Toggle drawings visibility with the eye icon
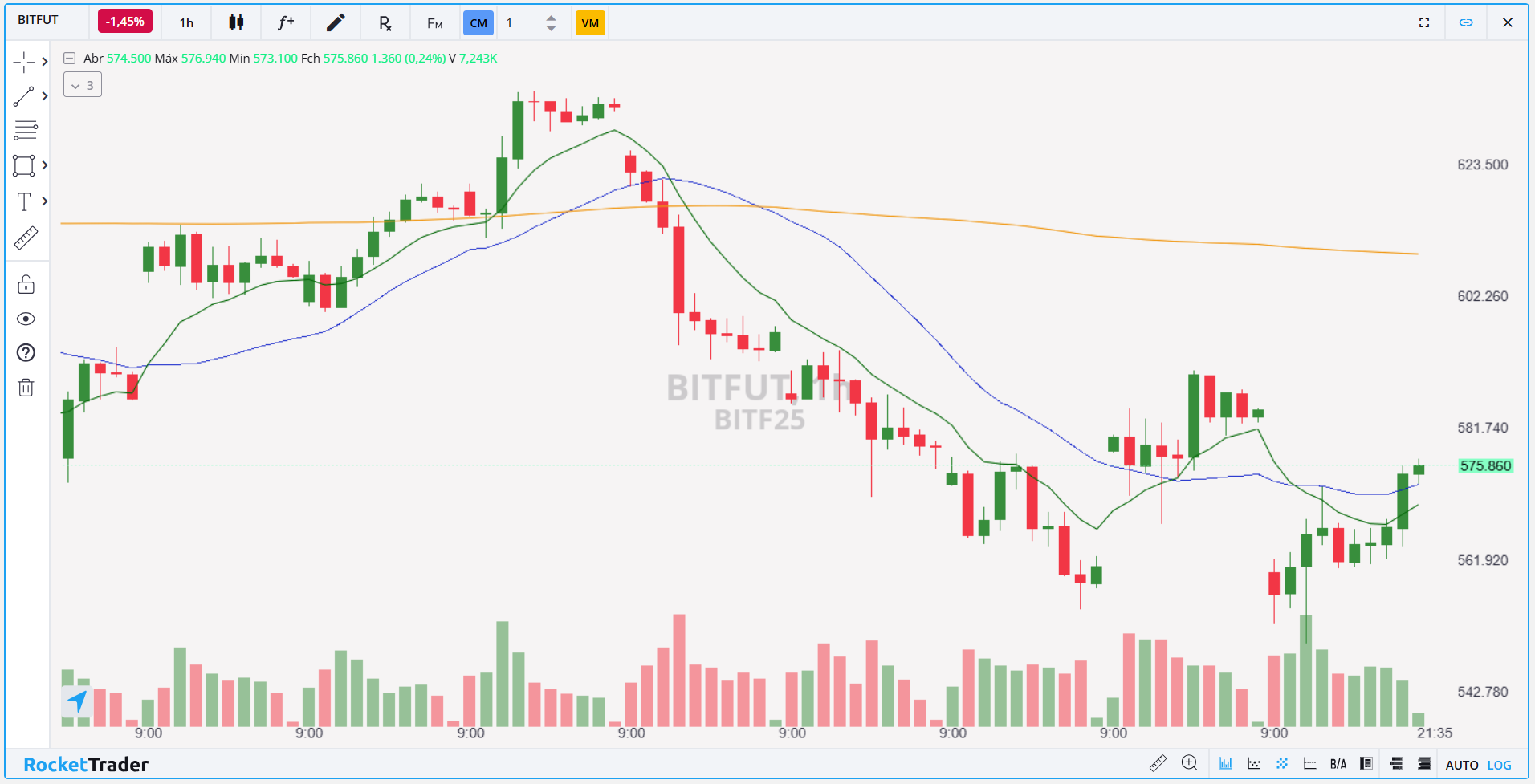The image size is (1535, 784). [26, 319]
